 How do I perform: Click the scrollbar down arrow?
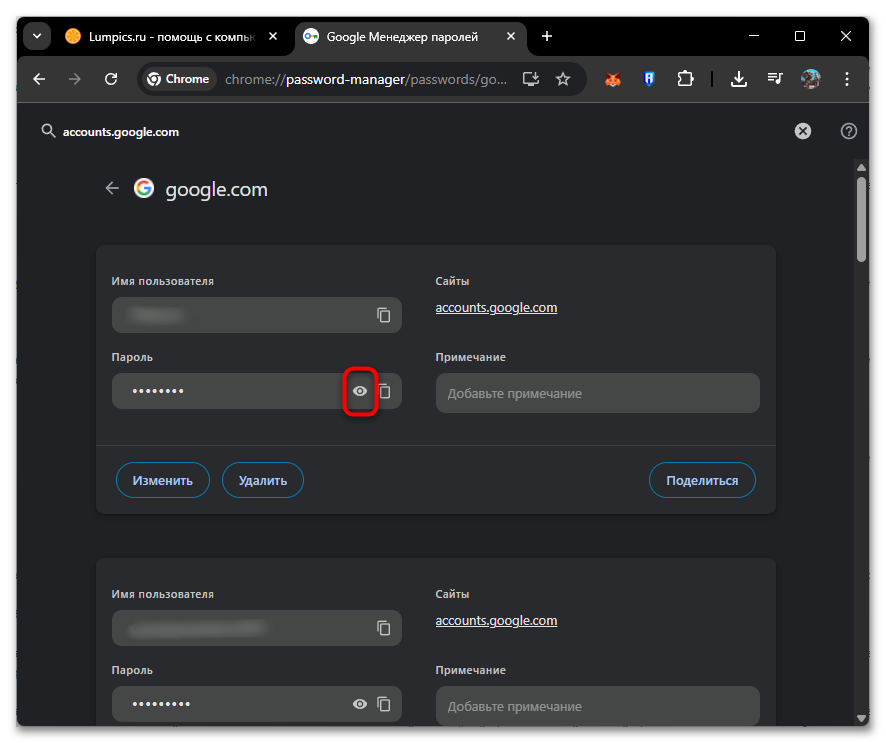click(x=861, y=719)
